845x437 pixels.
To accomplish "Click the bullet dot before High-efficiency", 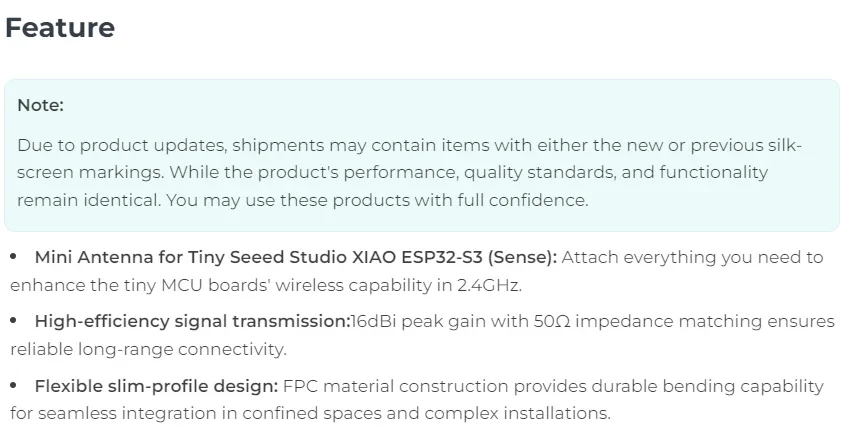I will (13, 321).
